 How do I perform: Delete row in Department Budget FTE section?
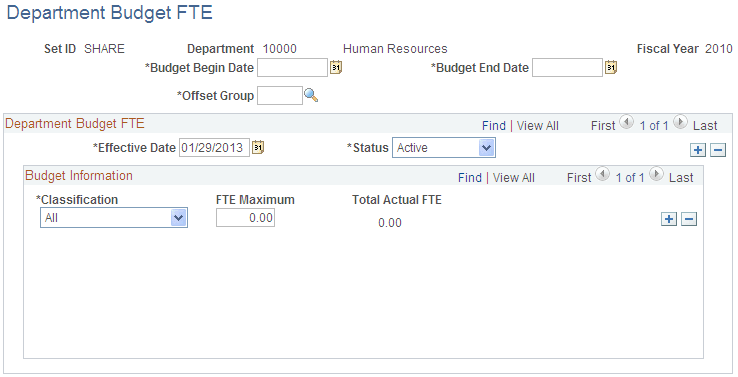coord(718,150)
